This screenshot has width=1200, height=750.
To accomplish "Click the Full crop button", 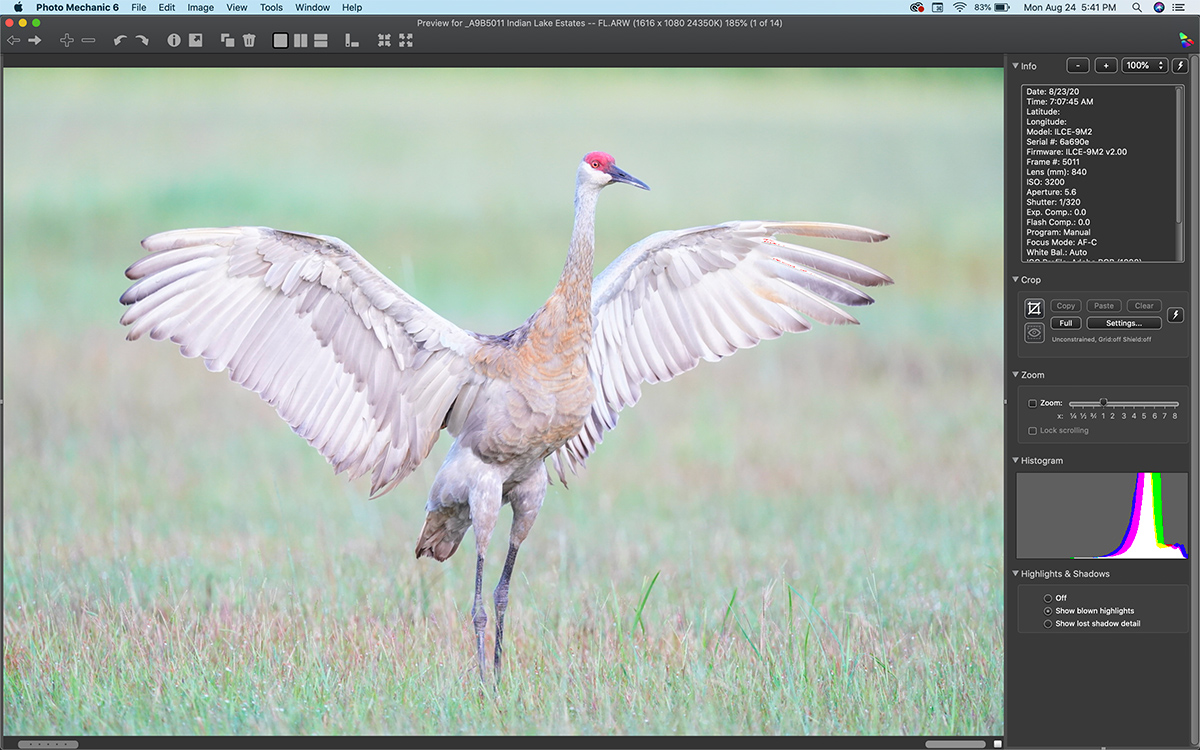I will point(1066,323).
